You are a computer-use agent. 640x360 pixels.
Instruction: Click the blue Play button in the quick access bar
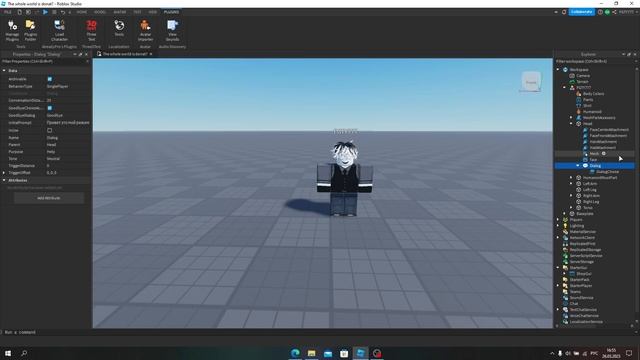click(45, 12)
